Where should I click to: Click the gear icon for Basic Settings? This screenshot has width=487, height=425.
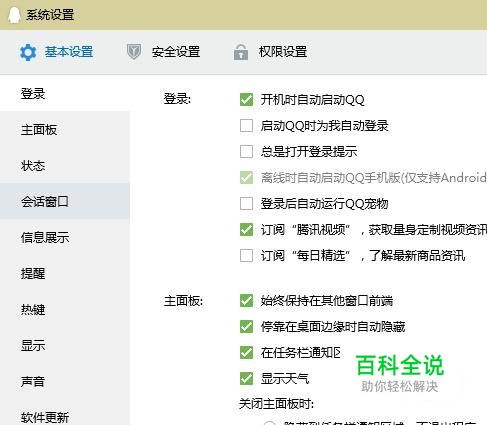(28, 52)
